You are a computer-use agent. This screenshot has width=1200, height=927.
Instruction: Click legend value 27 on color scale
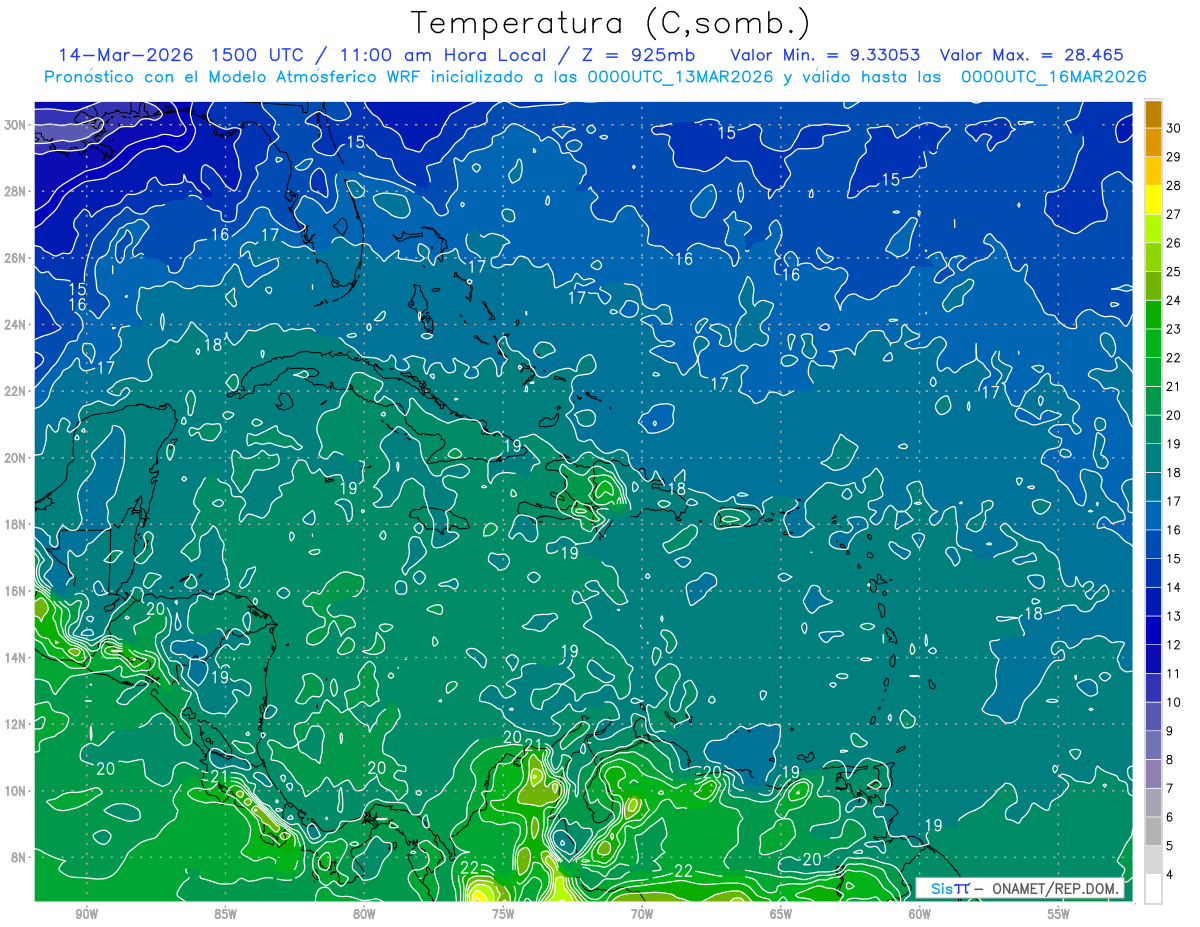(1174, 214)
